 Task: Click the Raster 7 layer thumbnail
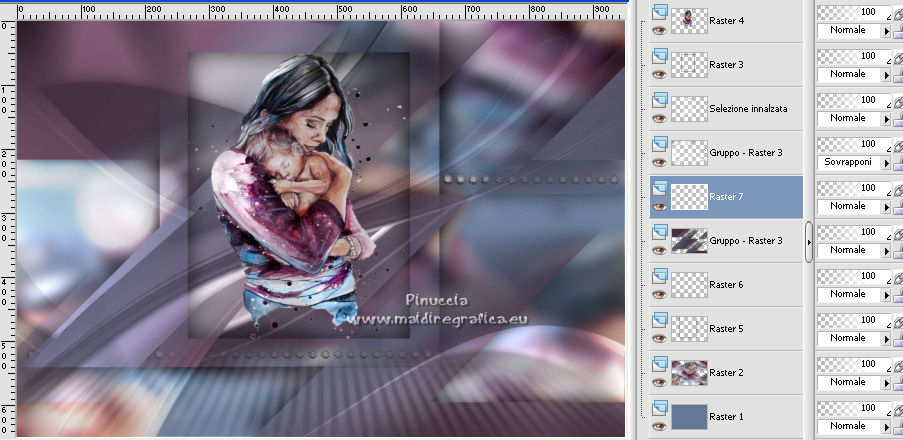click(689, 196)
